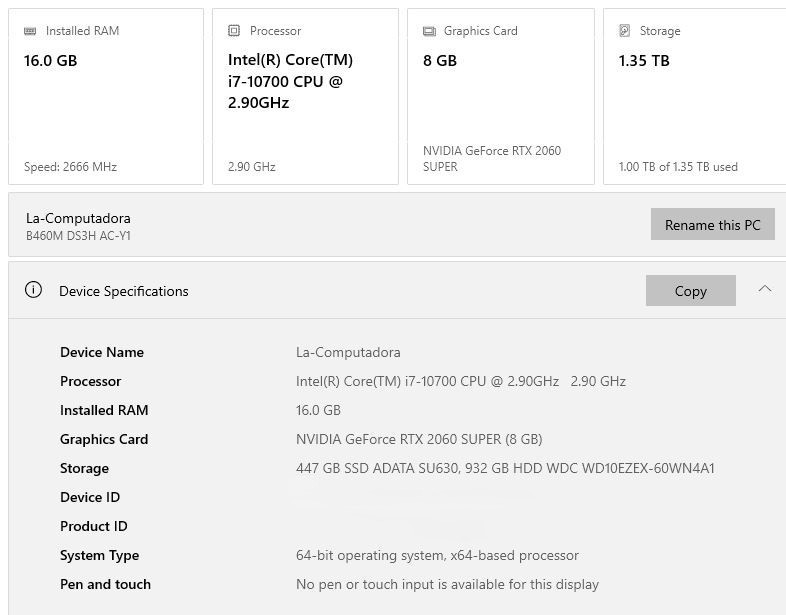Click the NVIDIA GeForce RTX 2060 SUPER (8 GB) value

pos(419,439)
